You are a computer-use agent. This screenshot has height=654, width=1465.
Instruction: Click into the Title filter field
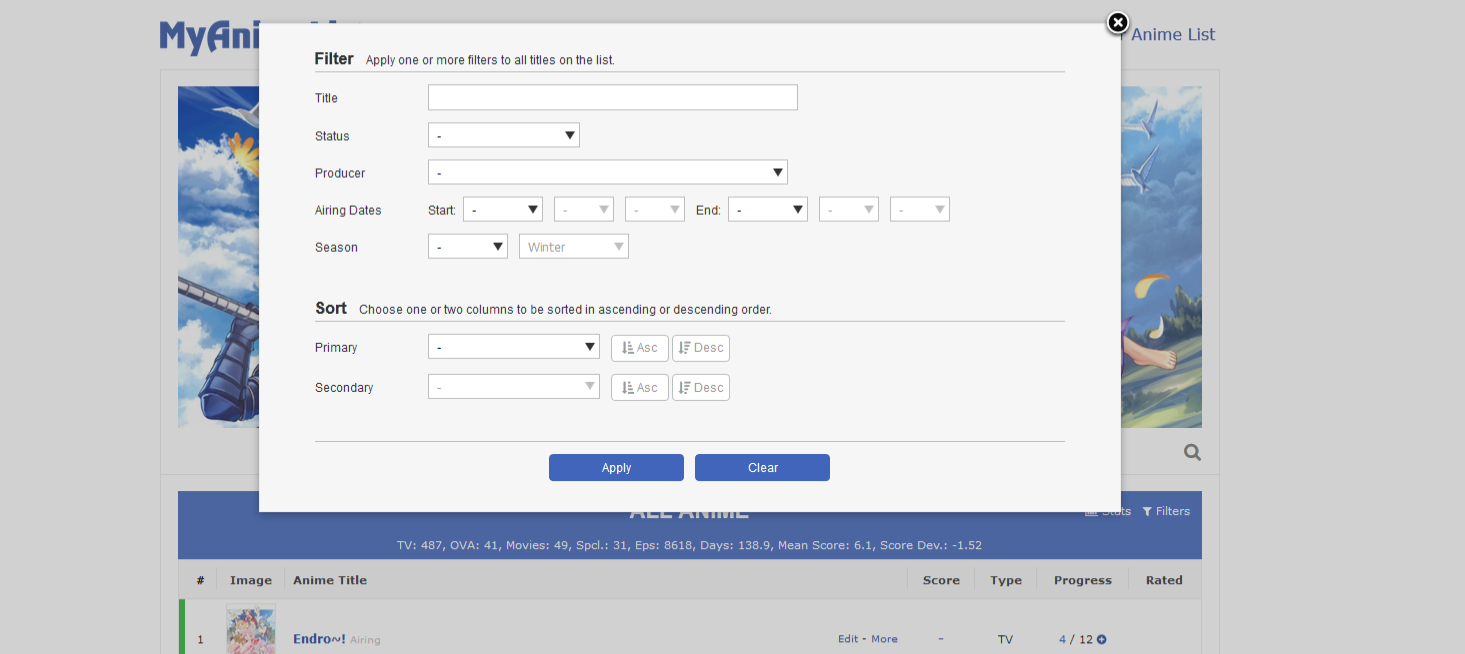pyautogui.click(x=612, y=98)
